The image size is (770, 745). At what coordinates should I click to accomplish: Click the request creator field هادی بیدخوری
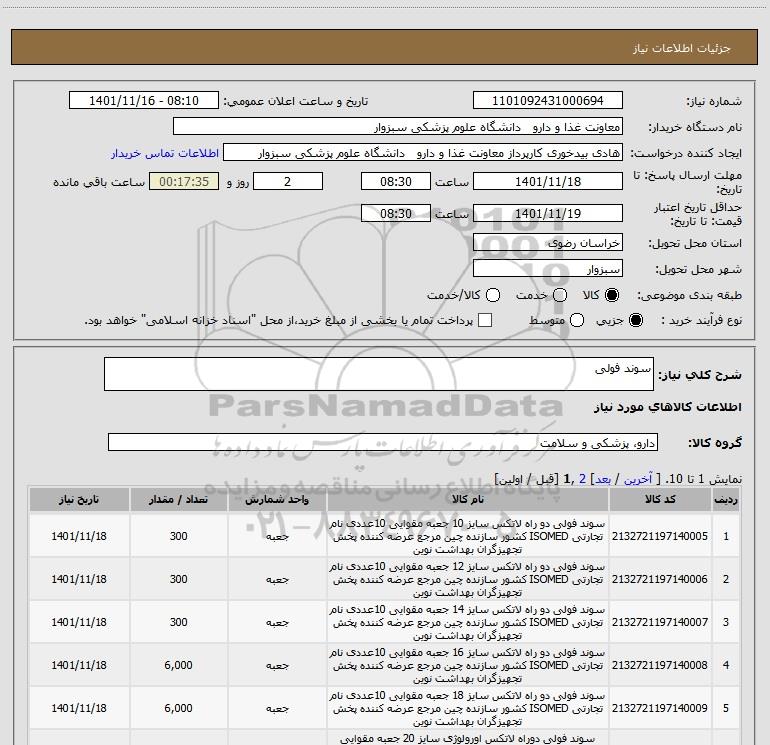423,153
